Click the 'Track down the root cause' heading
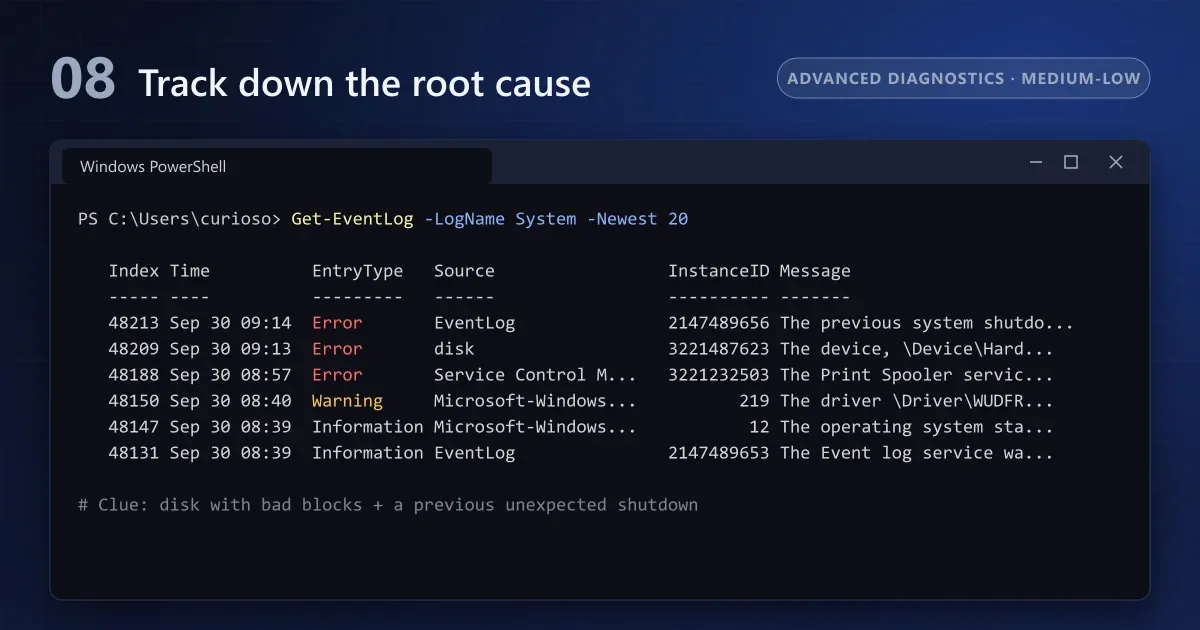Screen dimensions: 1200x630 364,83
